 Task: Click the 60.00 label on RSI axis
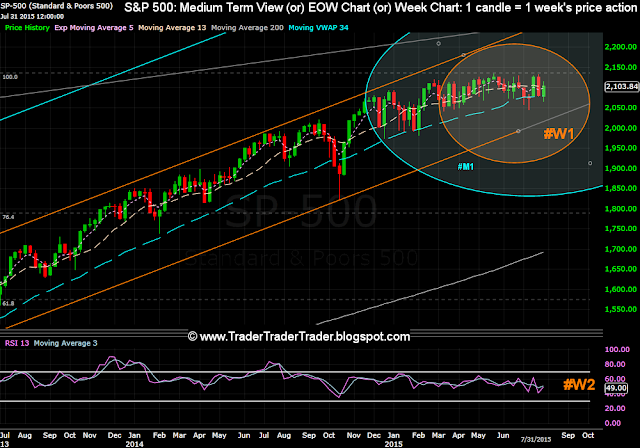coord(615,379)
